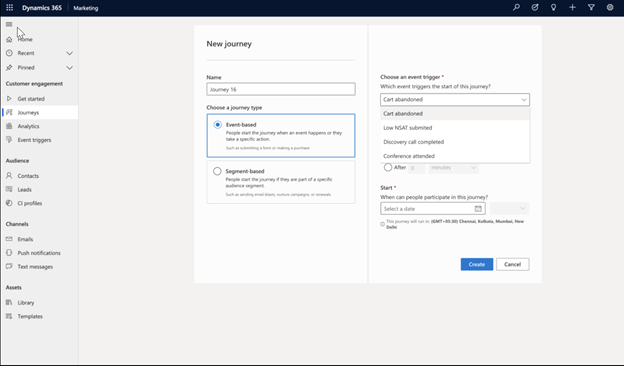Open the Push notifications link
The image size is (624, 366).
pyautogui.click(x=39, y=253)
